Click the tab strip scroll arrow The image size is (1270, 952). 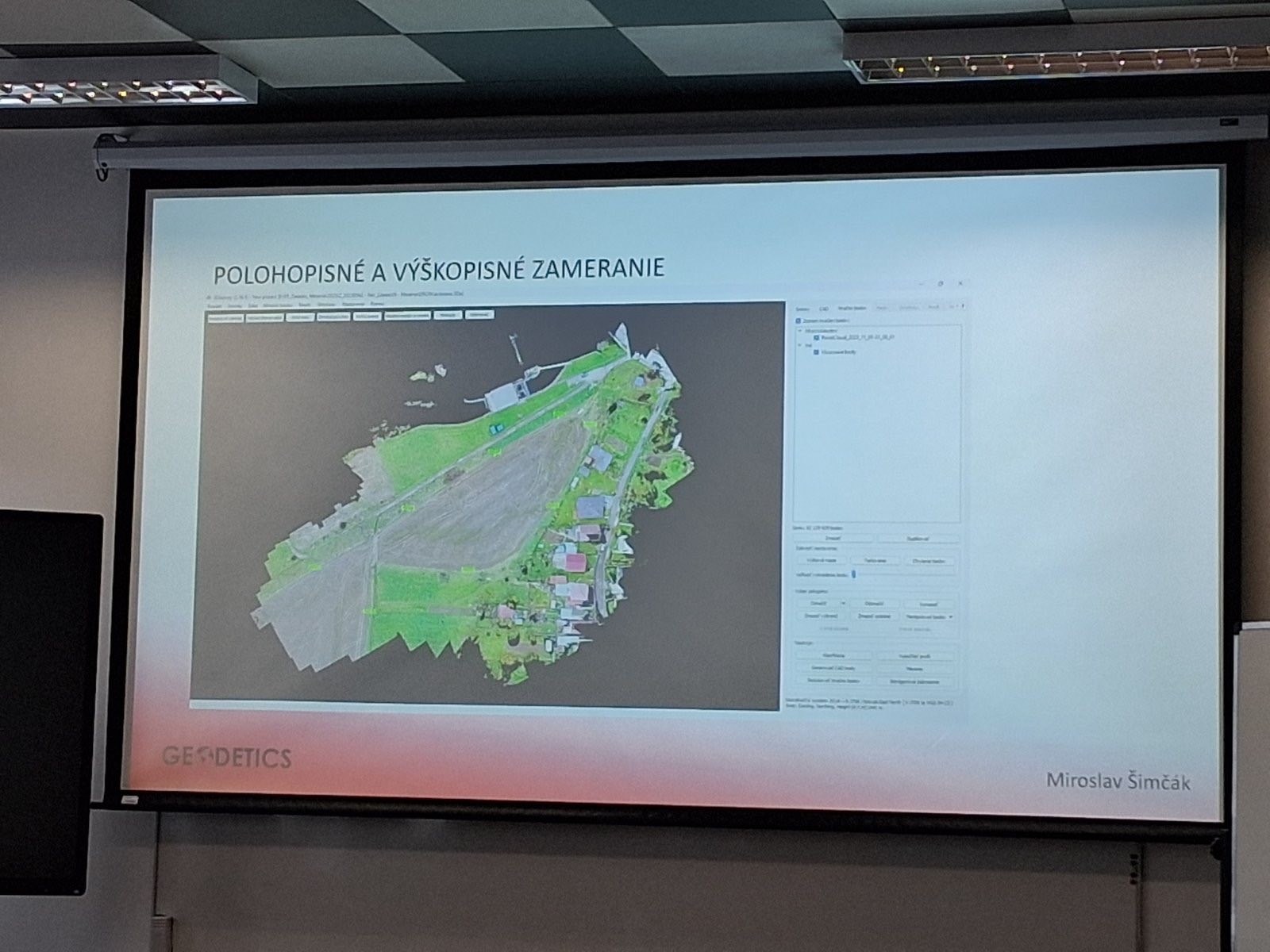(x=964, y=307)
